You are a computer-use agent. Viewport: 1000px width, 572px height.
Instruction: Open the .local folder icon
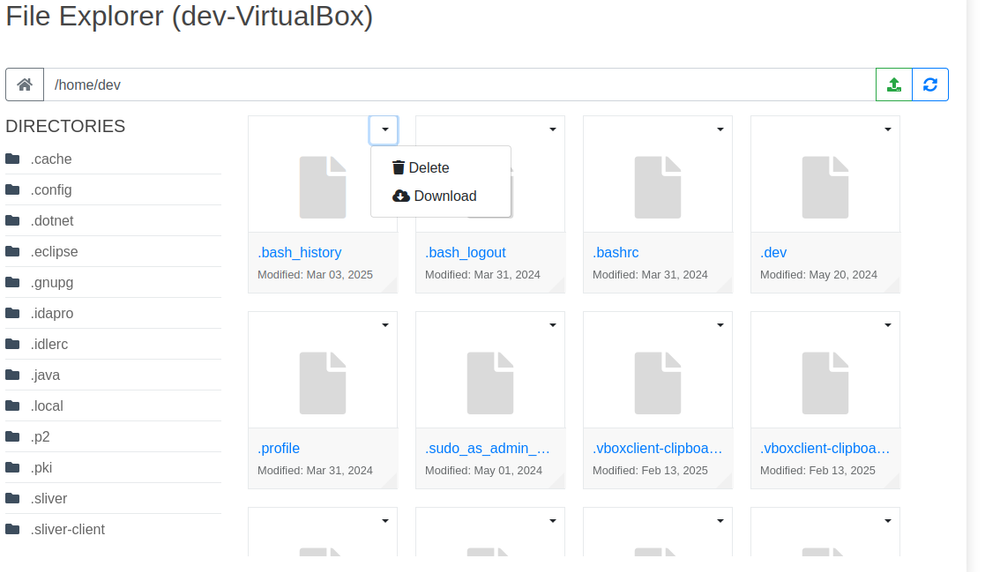[x=13, y=406]
